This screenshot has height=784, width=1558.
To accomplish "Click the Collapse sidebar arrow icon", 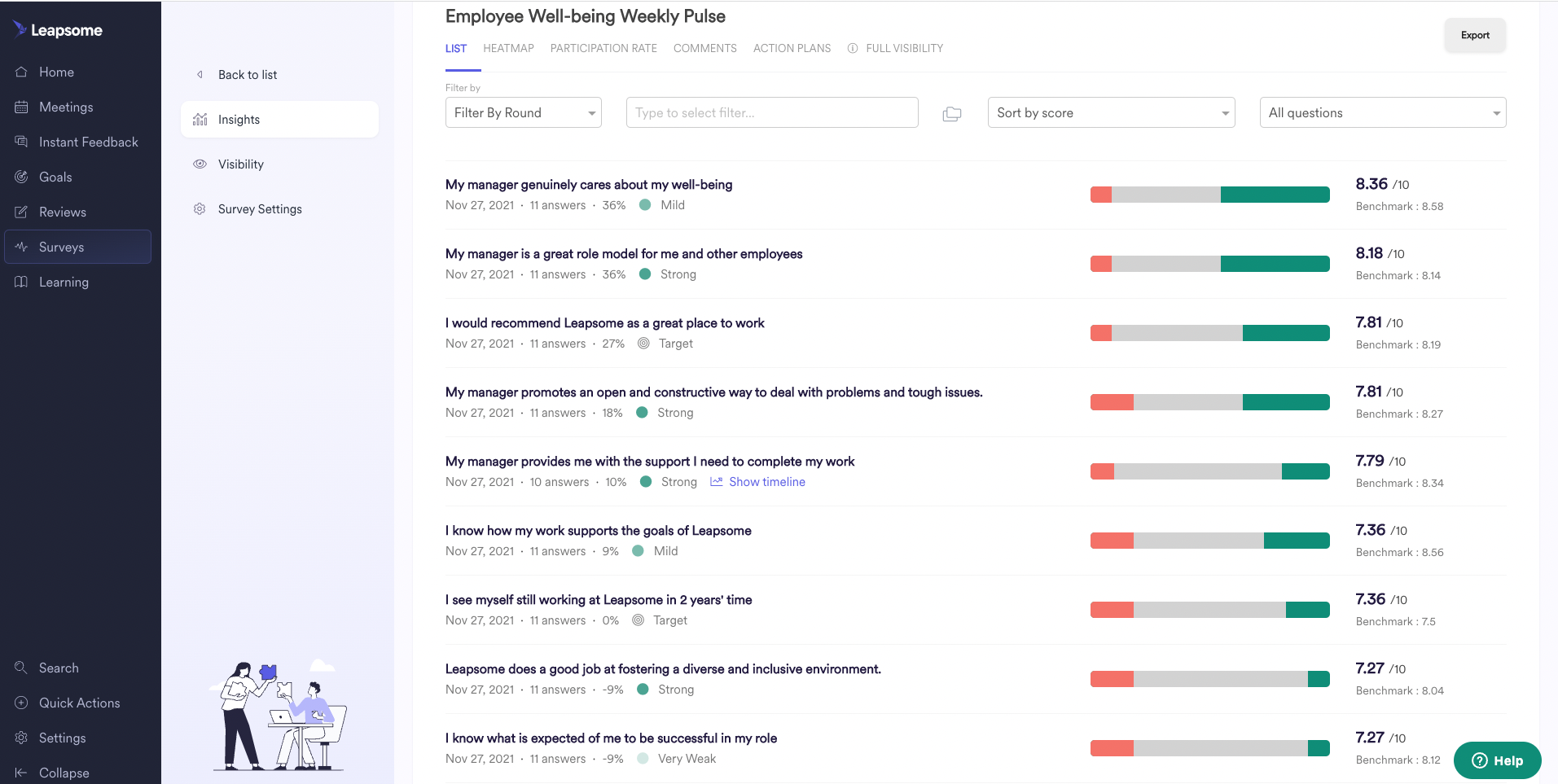I will coord(21,773).
